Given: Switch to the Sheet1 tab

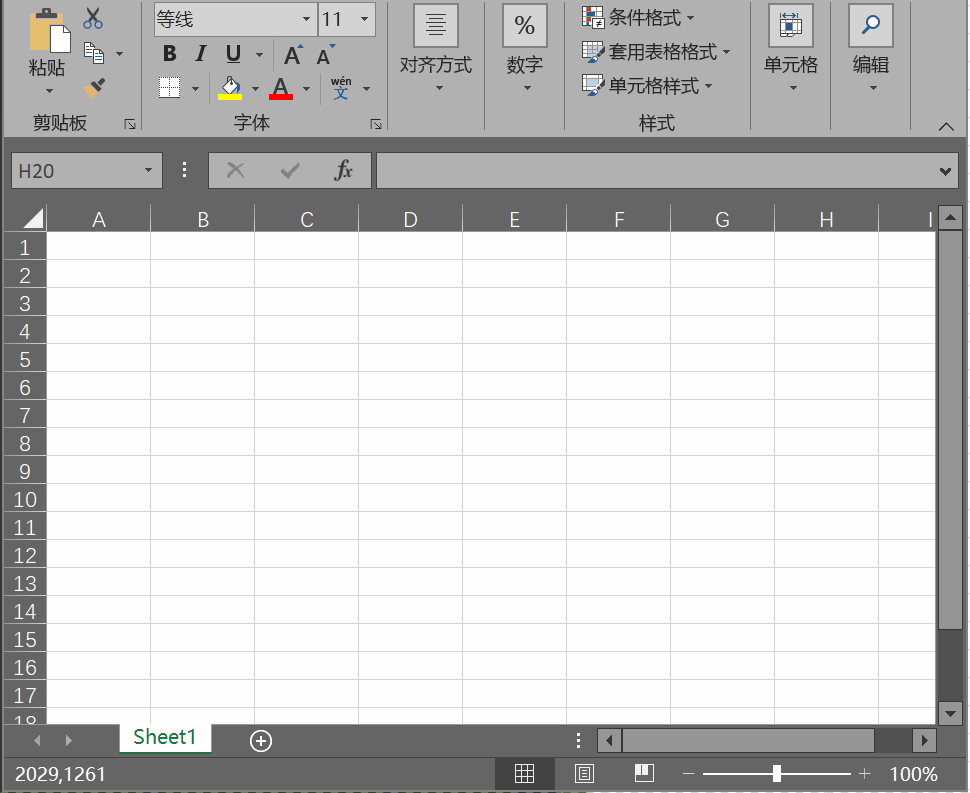Looking at the screenshot, I should (165, 737).
